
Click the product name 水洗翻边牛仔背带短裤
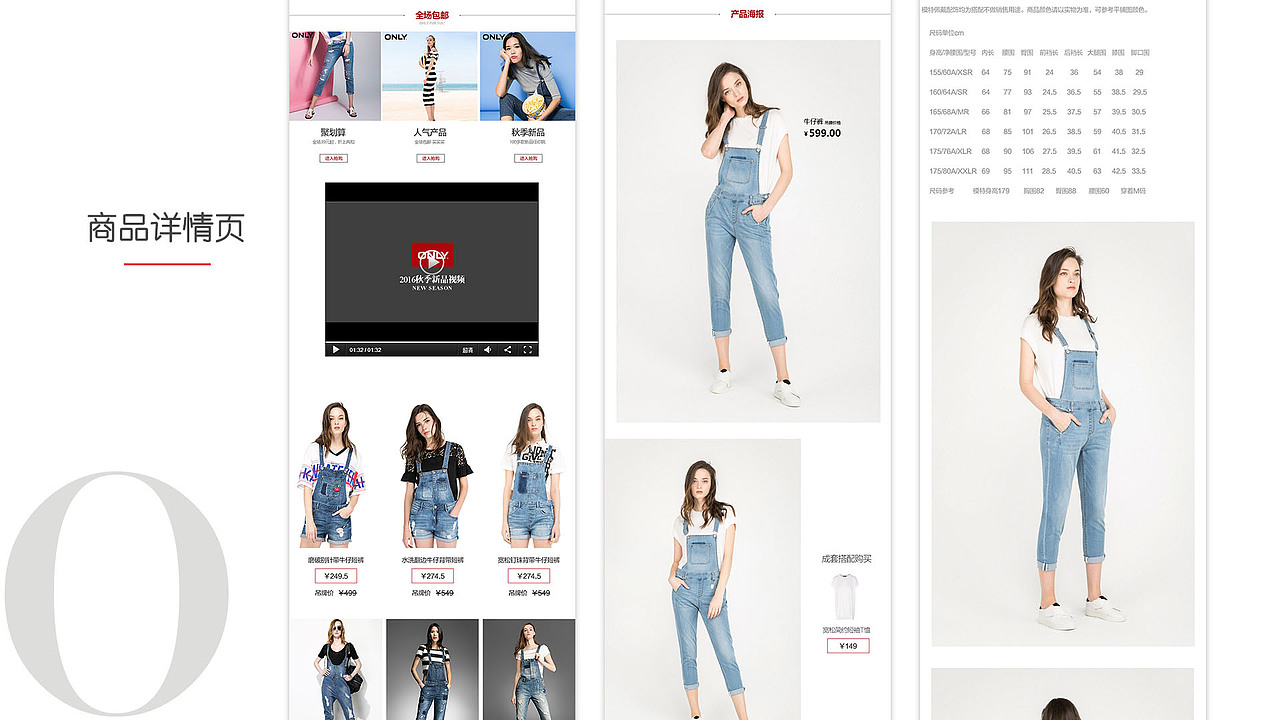(x=432, y=560)
